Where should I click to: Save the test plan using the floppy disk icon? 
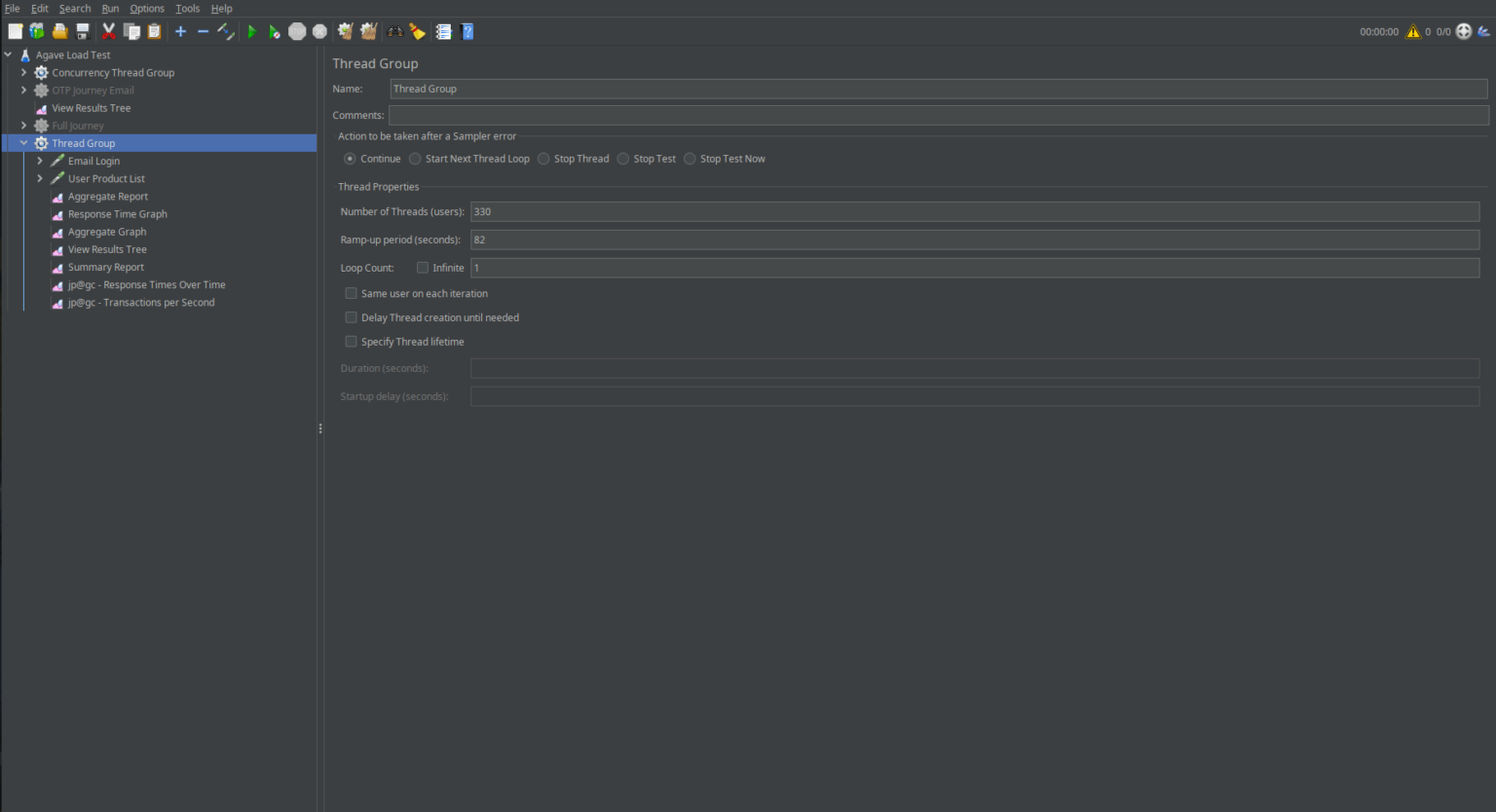[82, 30]
